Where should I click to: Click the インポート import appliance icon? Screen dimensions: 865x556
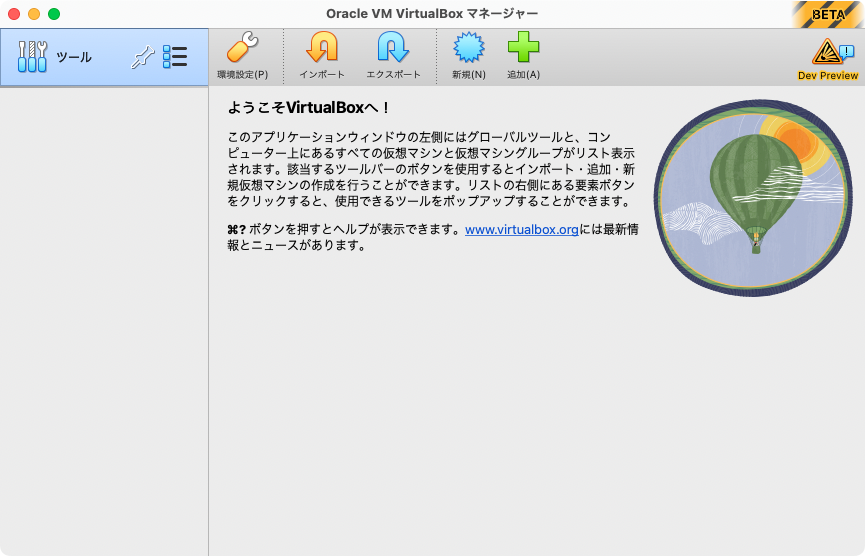[x=322, y=47]
